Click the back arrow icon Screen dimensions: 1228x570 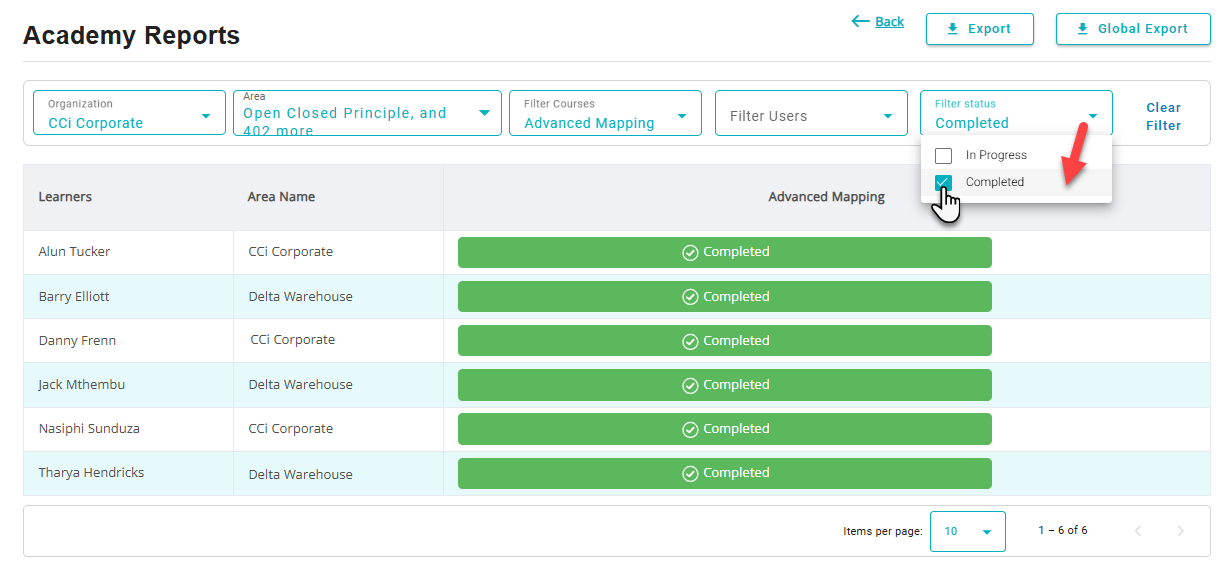click(860, 21)
